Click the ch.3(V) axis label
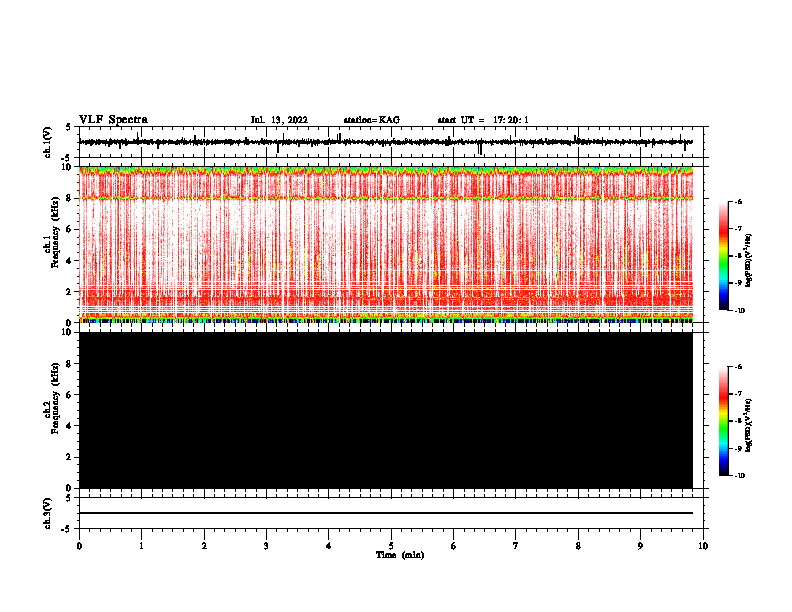Screen dimensions: 792x612 (x=48, y=513)
